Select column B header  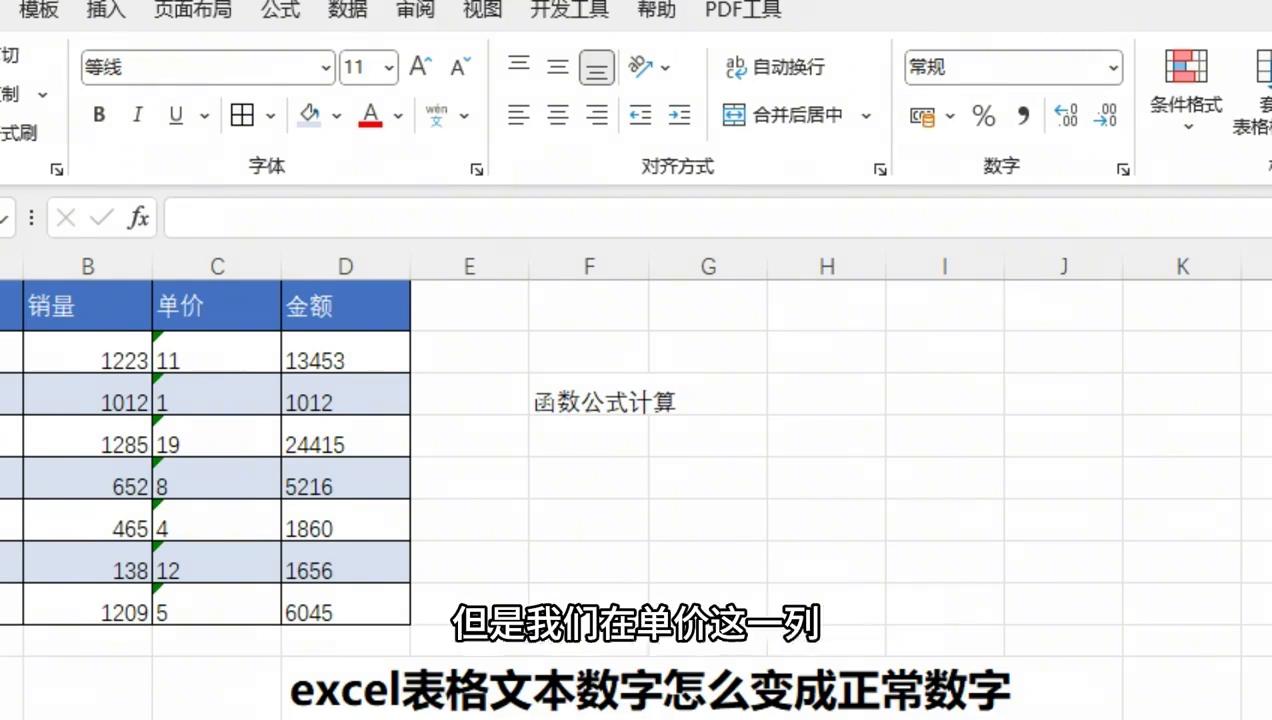click(x=88, y=267)
